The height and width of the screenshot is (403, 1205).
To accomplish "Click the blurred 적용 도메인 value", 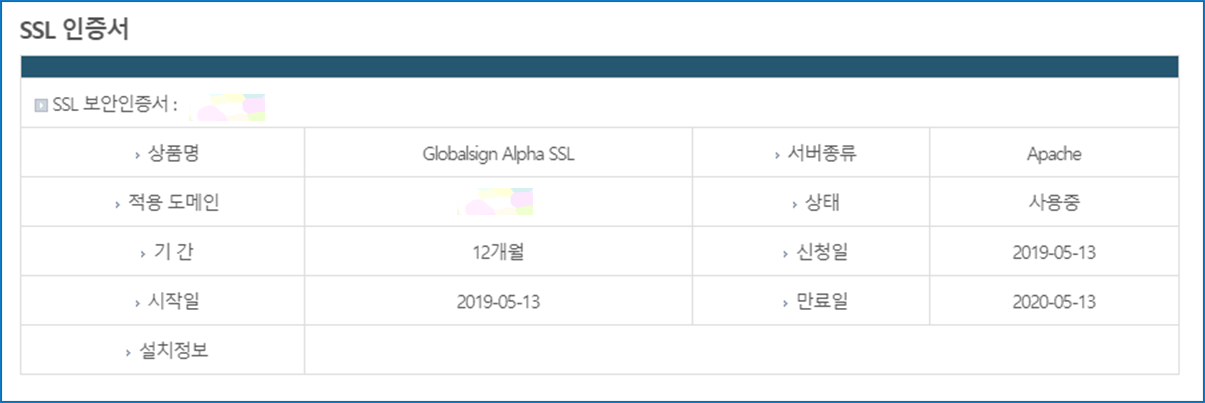I will 497,202.
